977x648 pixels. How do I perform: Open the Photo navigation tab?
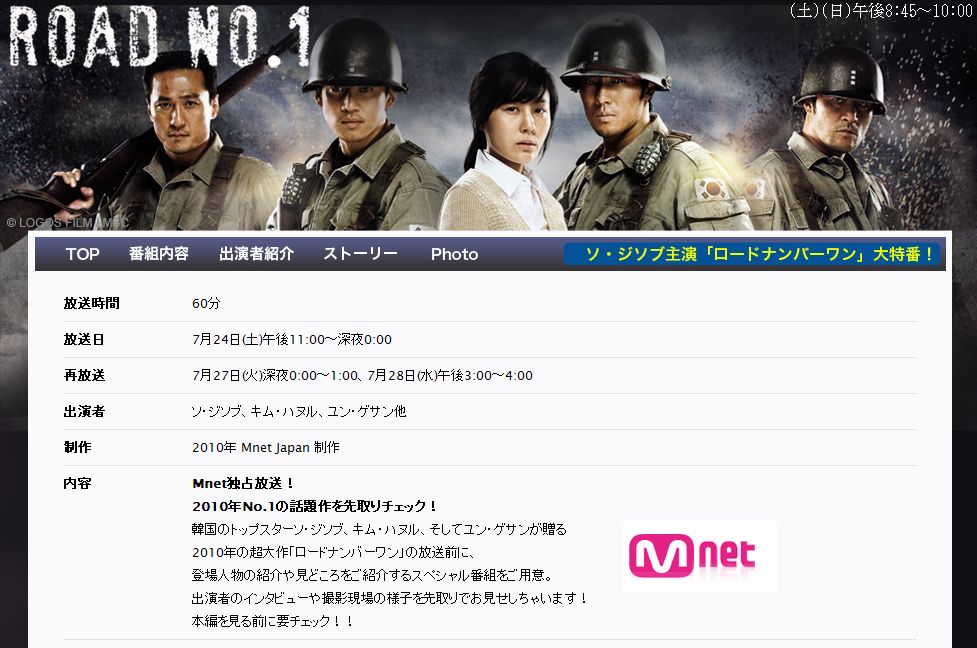coord(454,254)
